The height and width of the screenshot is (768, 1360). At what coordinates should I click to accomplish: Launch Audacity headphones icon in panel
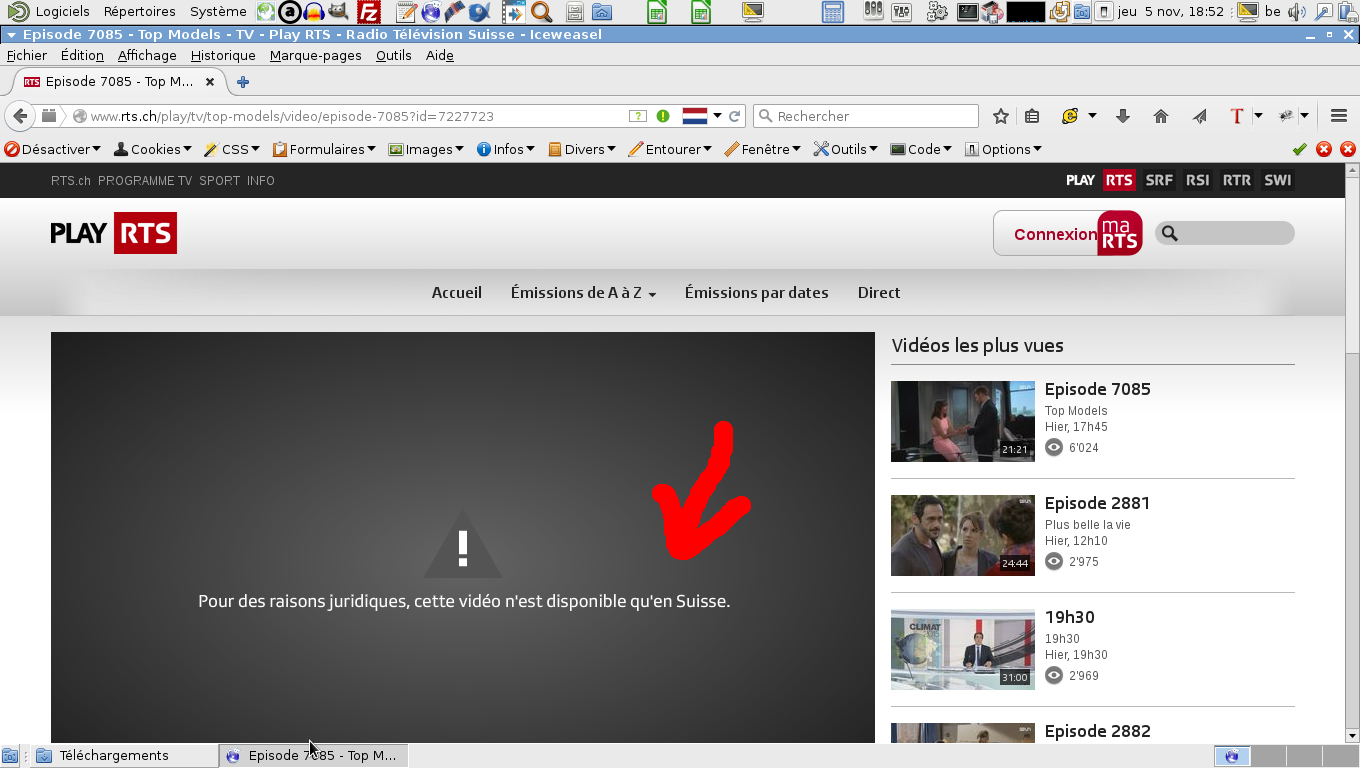tap(314, 12)
